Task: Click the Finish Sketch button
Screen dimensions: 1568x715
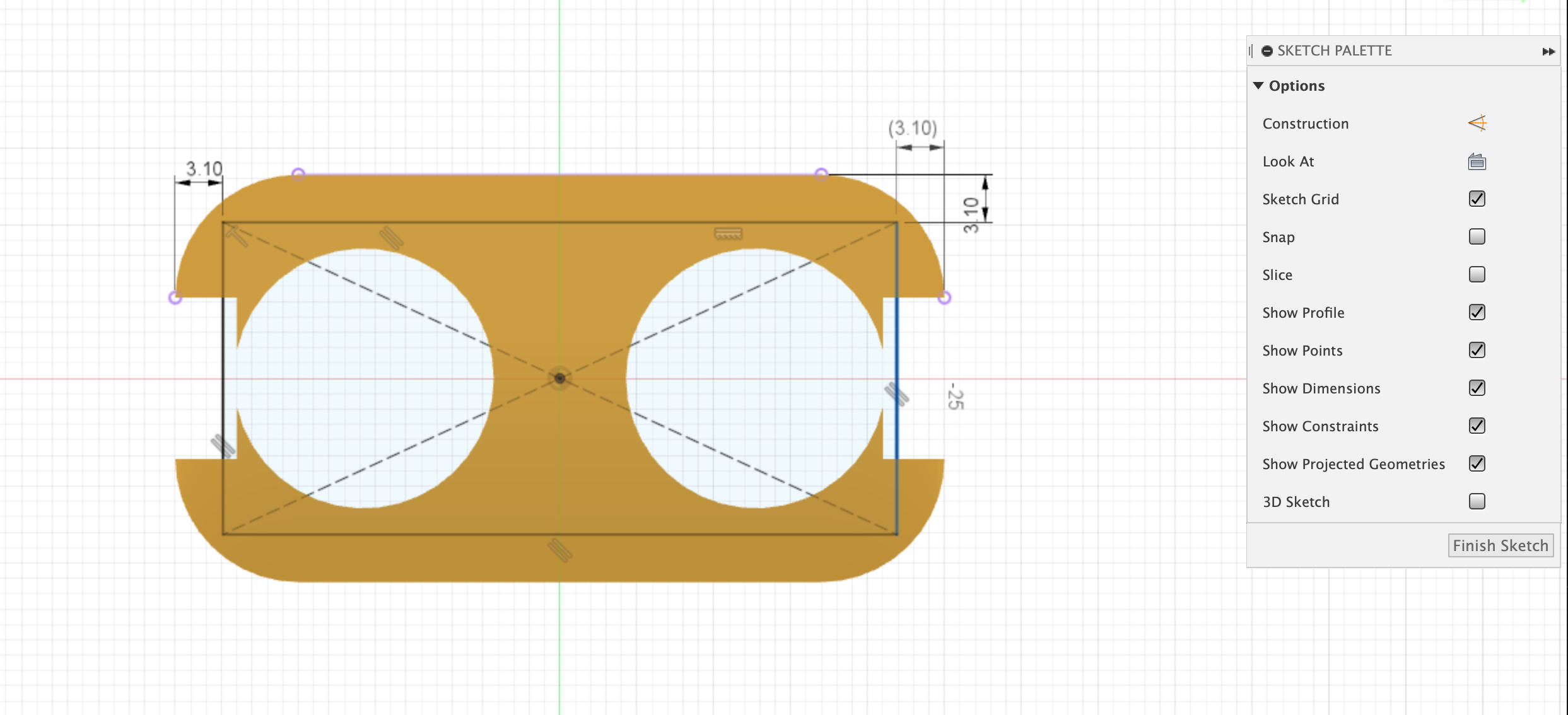Action: 1501,545
